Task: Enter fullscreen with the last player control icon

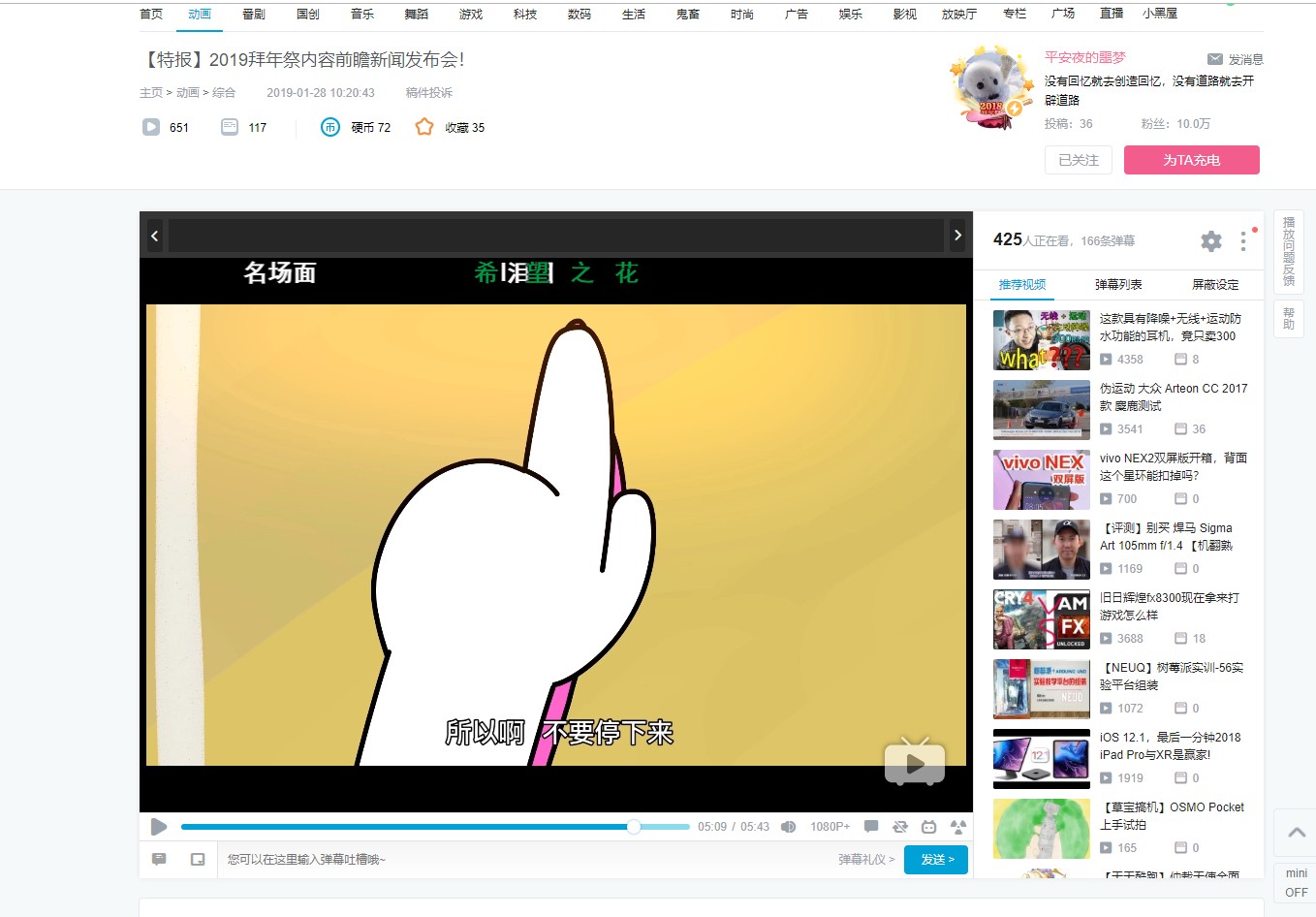Action: coord(958,827)
